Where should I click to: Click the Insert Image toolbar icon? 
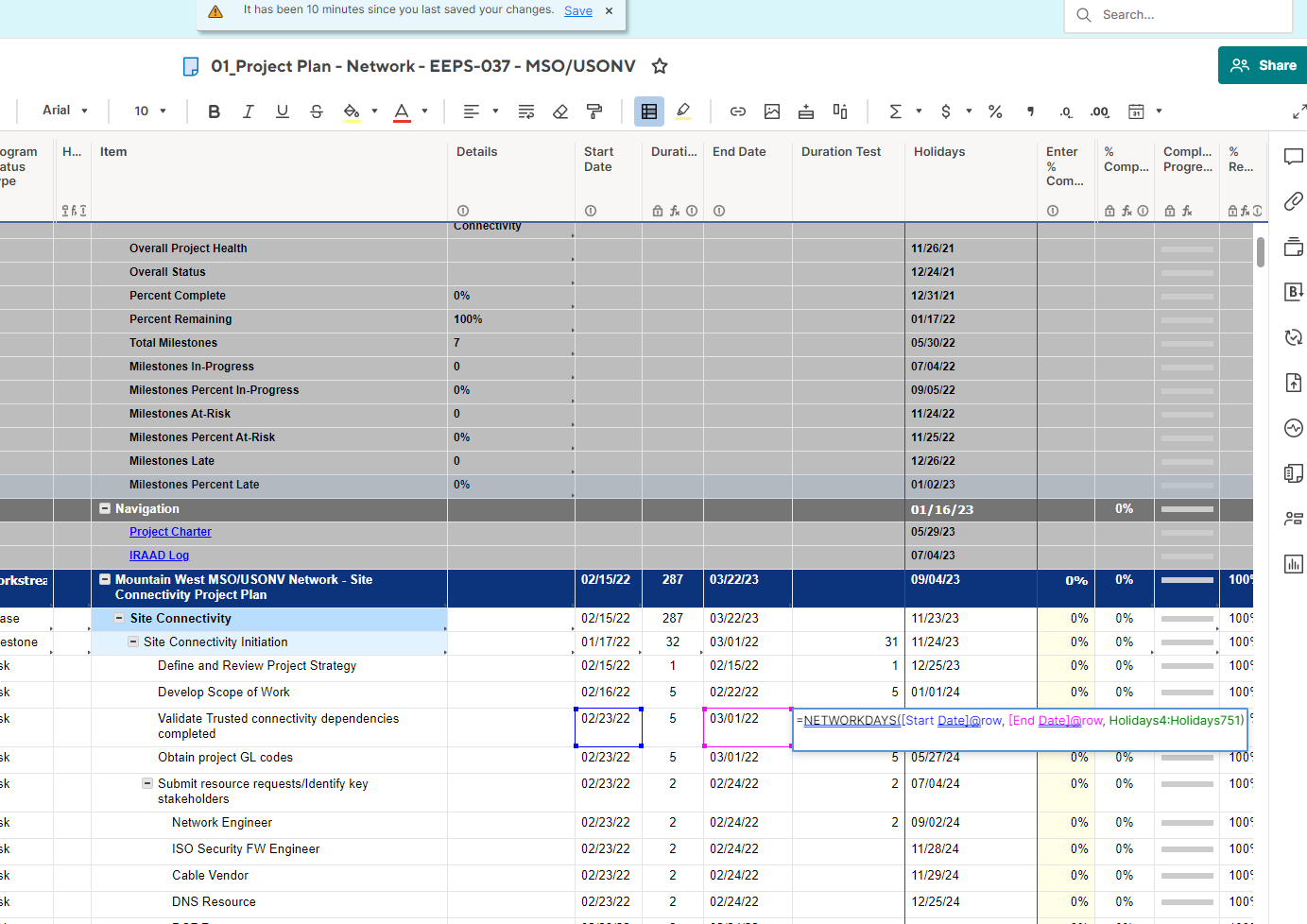772,111
